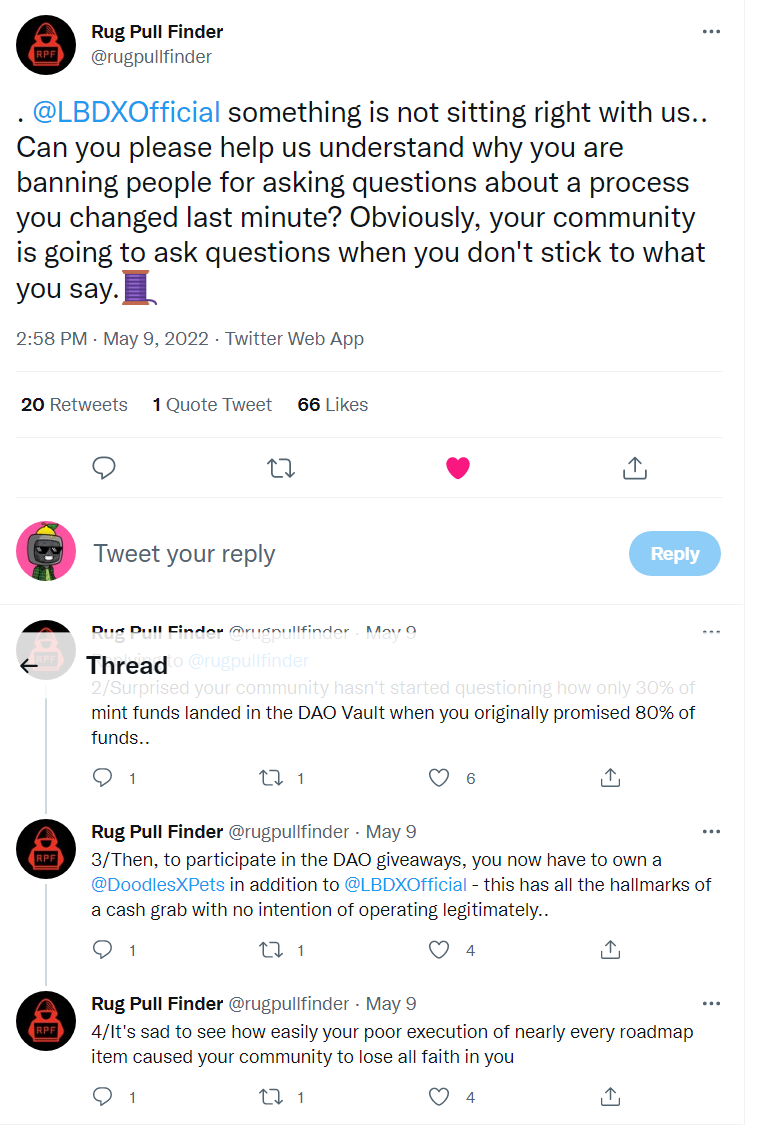The height and width of the screenshot is (1125, 778).
Task: Share the main tweet via share icon
Action: click(x=635, y=467)
